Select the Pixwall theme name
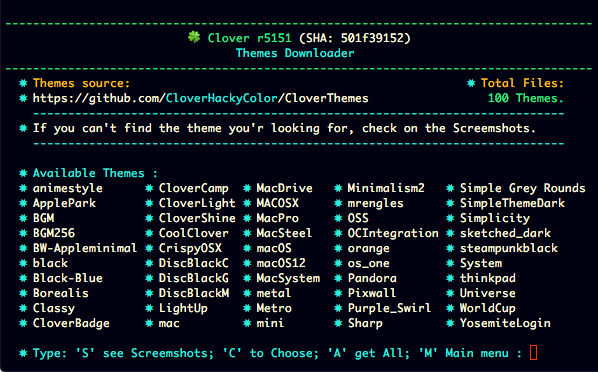This screenshot has width=598, height=372. pyautogui.click(x=372, y=293)
